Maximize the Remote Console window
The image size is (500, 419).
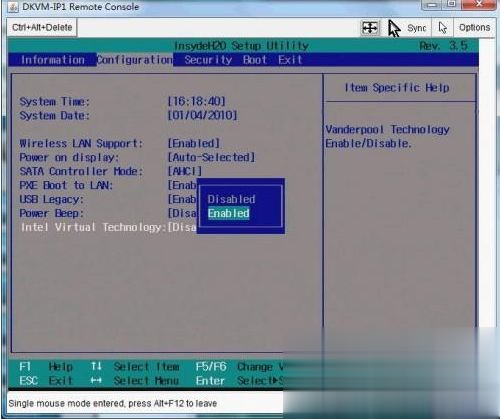pyautogui.click(x=452, y=5)
